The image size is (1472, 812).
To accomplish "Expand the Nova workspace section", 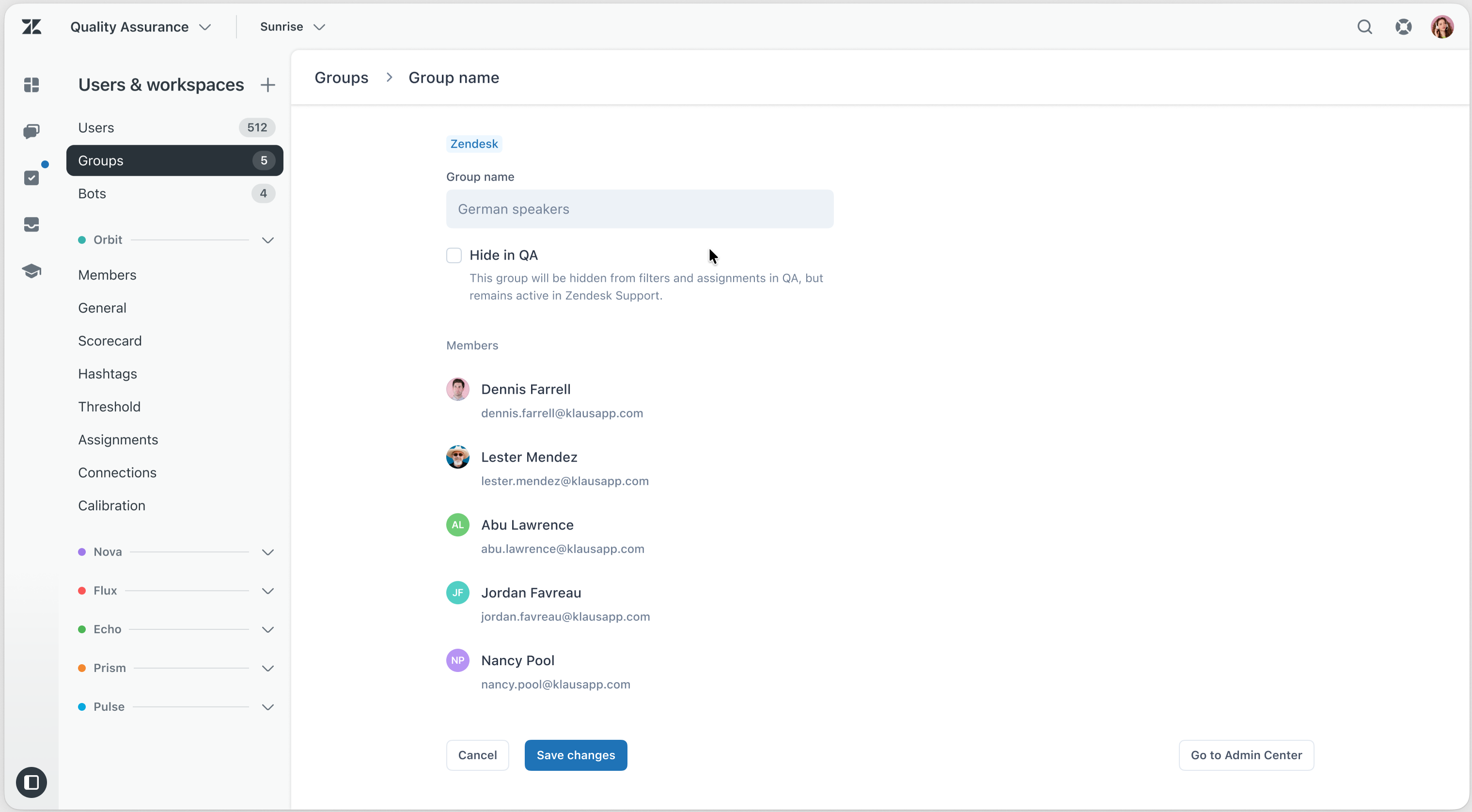I will (x=267, y=552).
